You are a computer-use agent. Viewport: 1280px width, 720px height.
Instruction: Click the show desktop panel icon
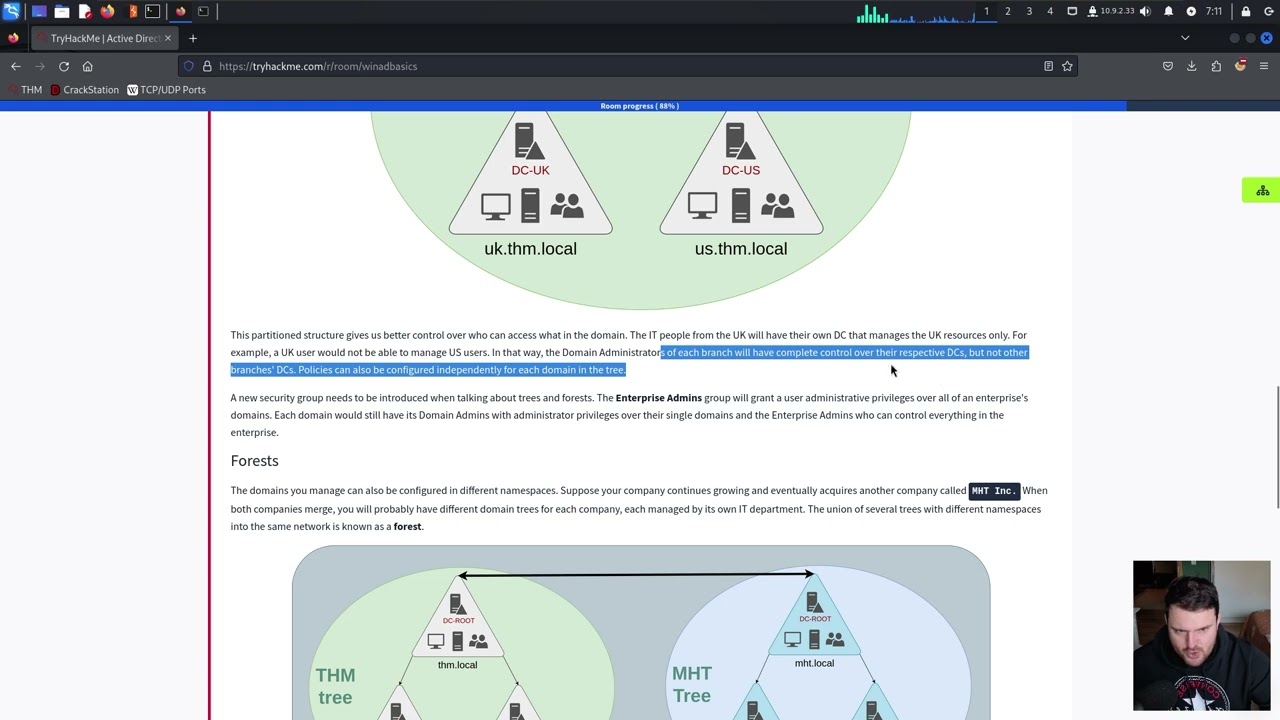[39, 11]
